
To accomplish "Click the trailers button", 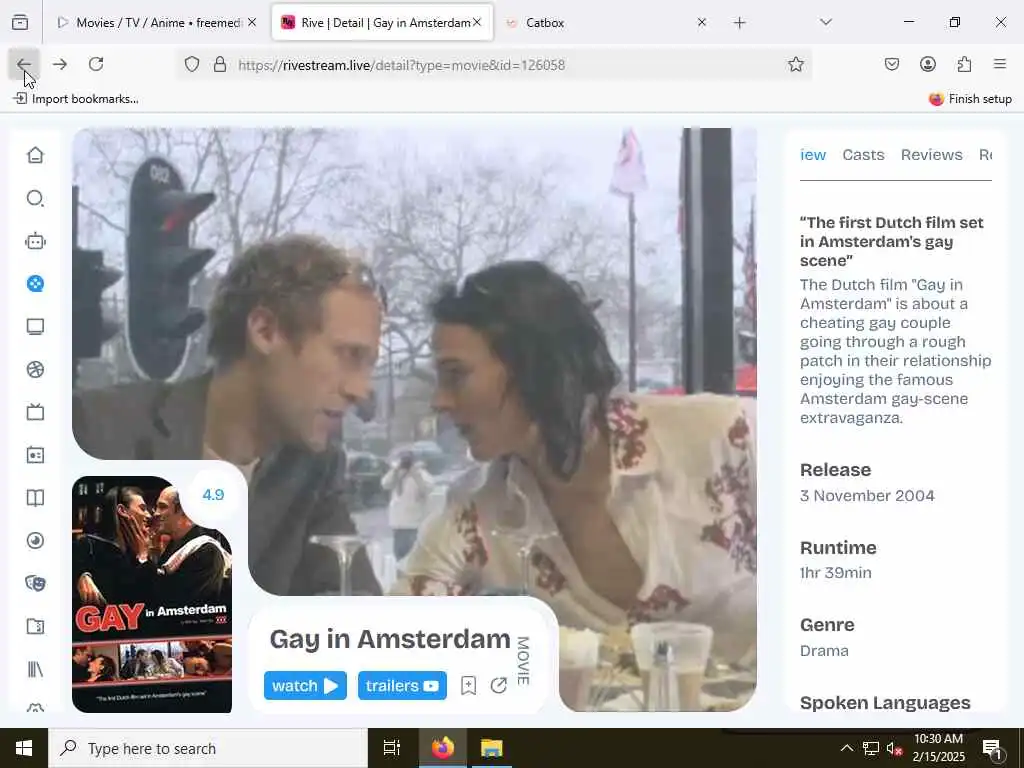I will (x=402, y=686).
